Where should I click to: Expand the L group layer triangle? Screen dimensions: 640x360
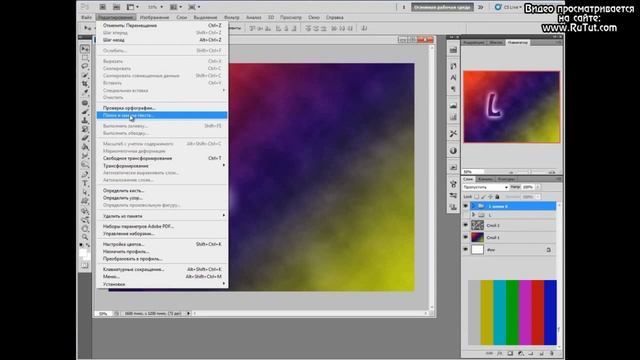[473, 215]
